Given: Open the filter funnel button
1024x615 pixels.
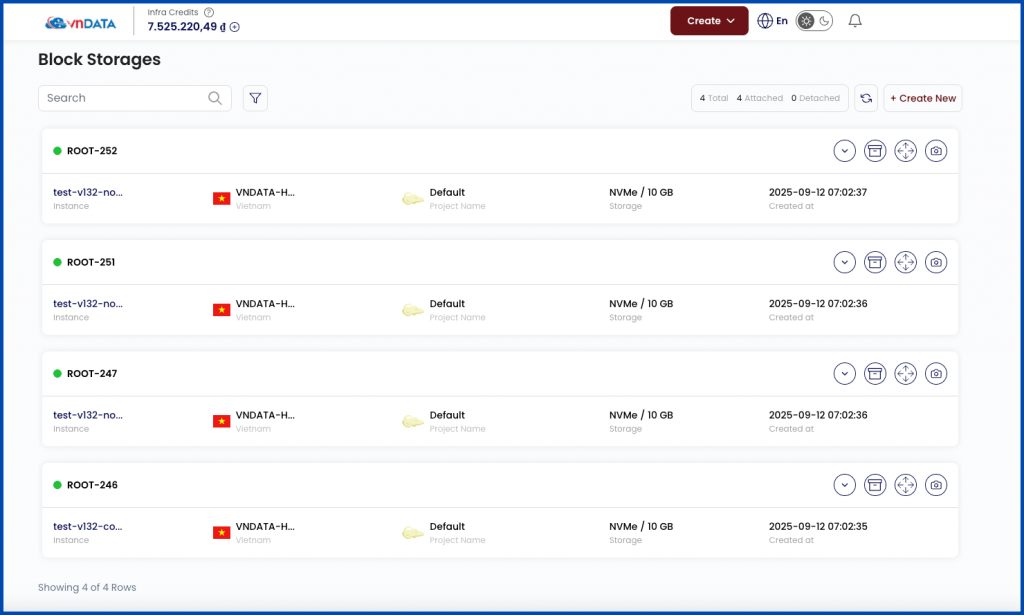Looking at the screenshot, I should pyautogui.click(x=255, y=98).
